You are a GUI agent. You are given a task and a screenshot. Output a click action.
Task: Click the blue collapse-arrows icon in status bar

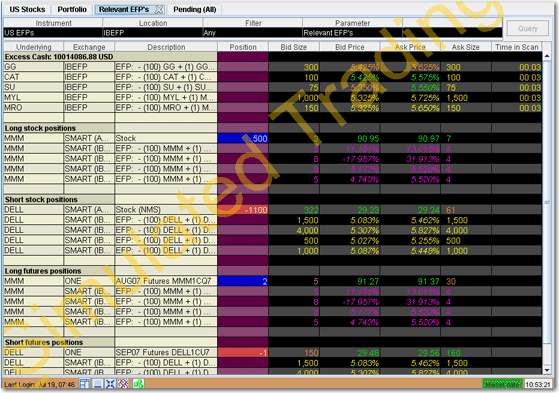(110, 384)
